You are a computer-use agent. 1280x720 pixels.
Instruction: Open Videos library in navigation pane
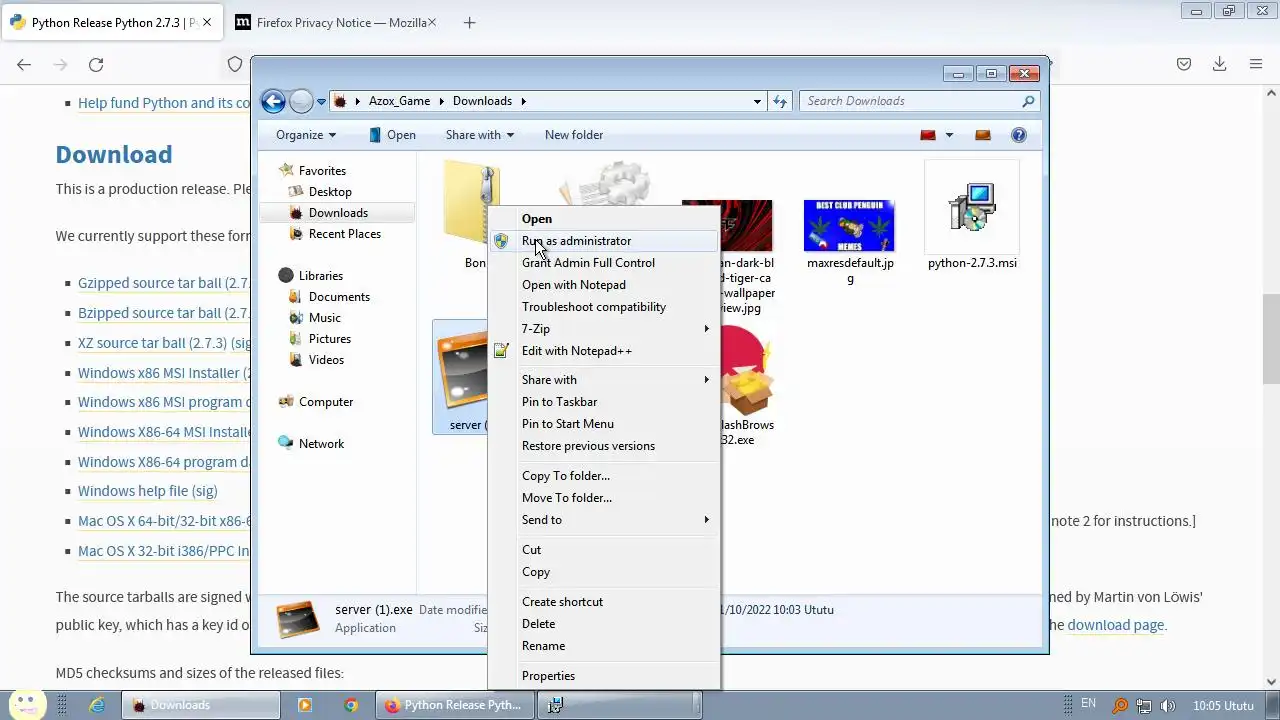326,360
